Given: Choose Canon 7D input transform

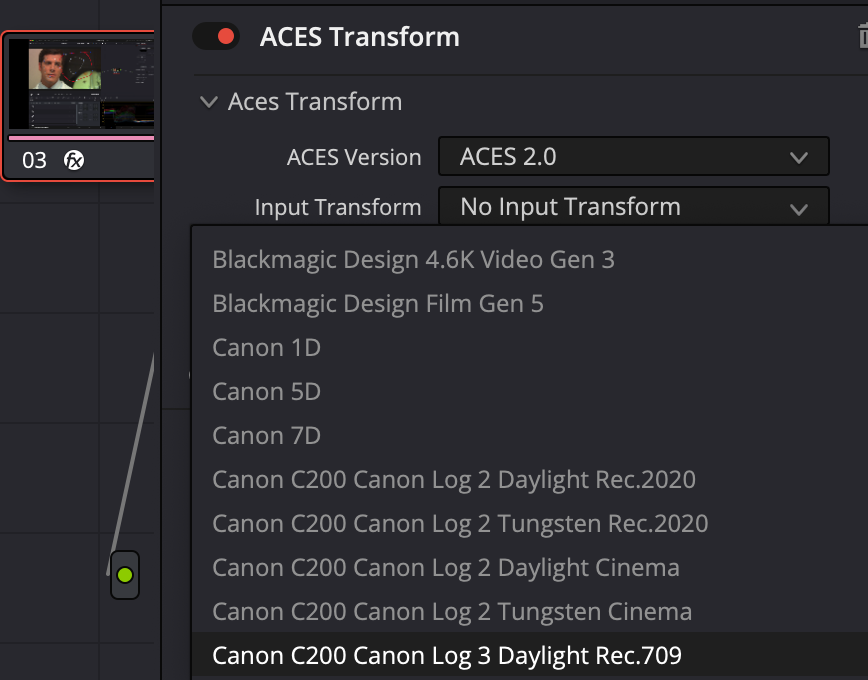Looking at the screenshot, I should [529, 436].
